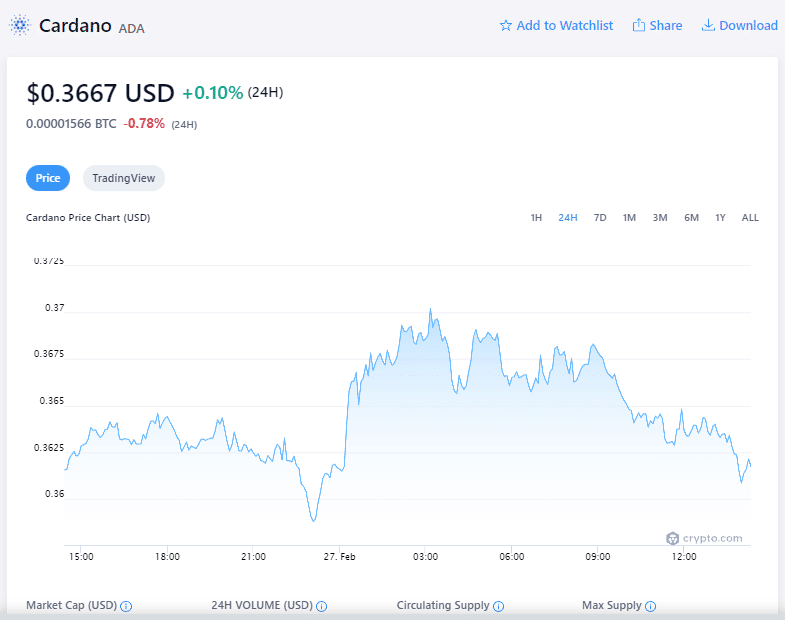Open the Market Cap info icon
This screenshot has width=785, height=620.
126,606
